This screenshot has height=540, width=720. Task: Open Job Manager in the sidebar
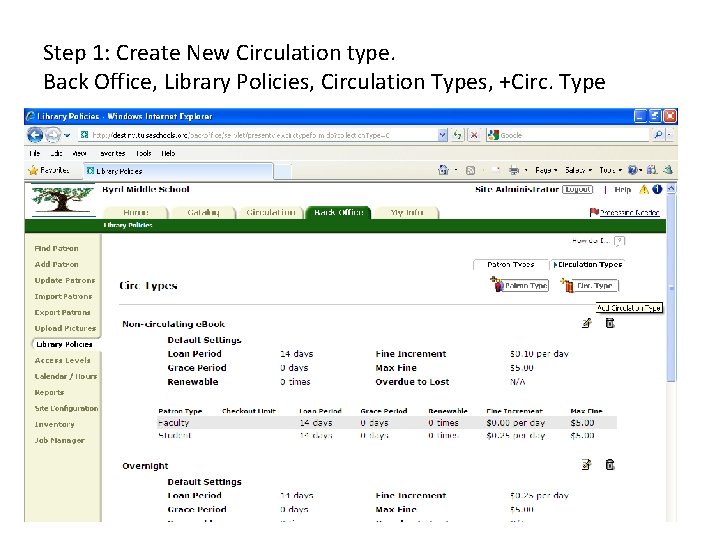(59, 440)
